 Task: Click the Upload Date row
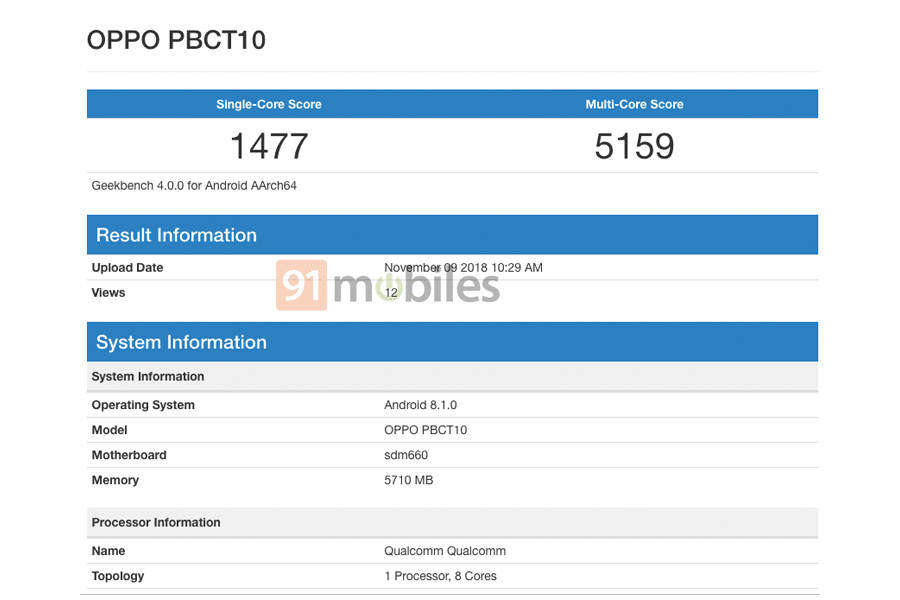[127, 267]
